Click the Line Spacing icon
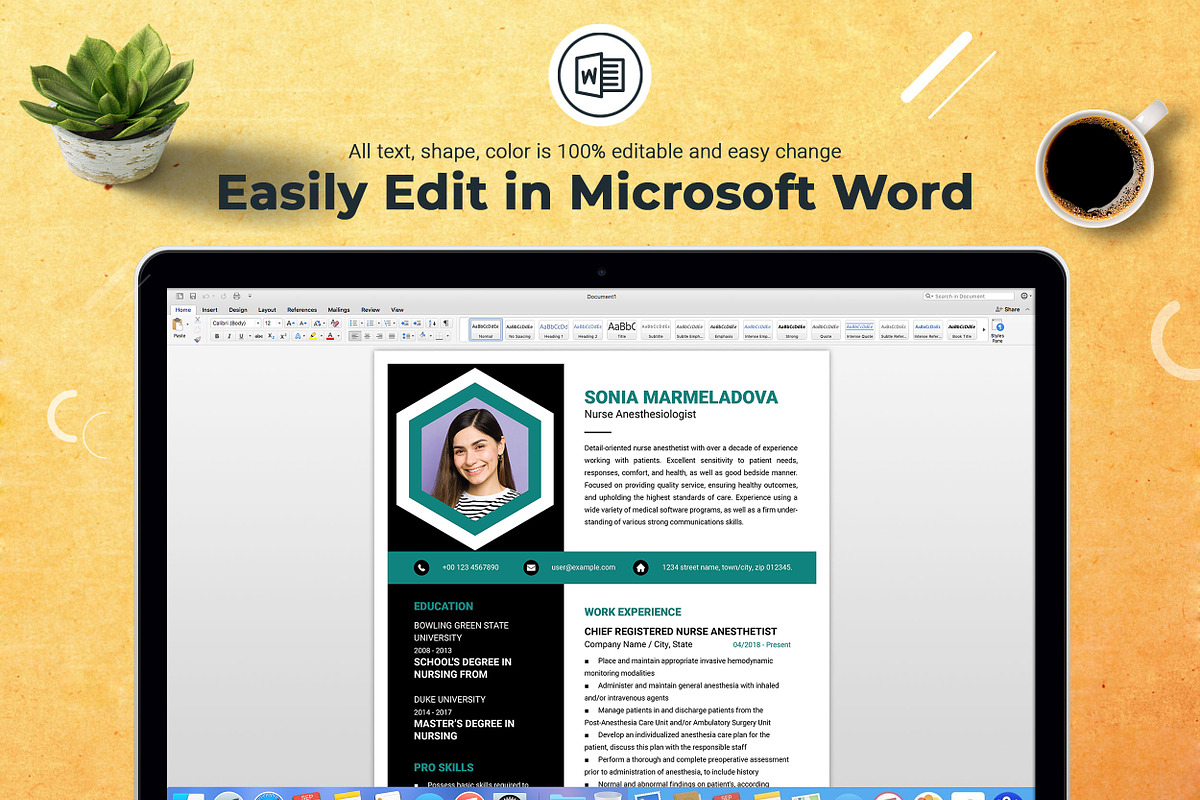1200x800 pixels. (405, 336)
